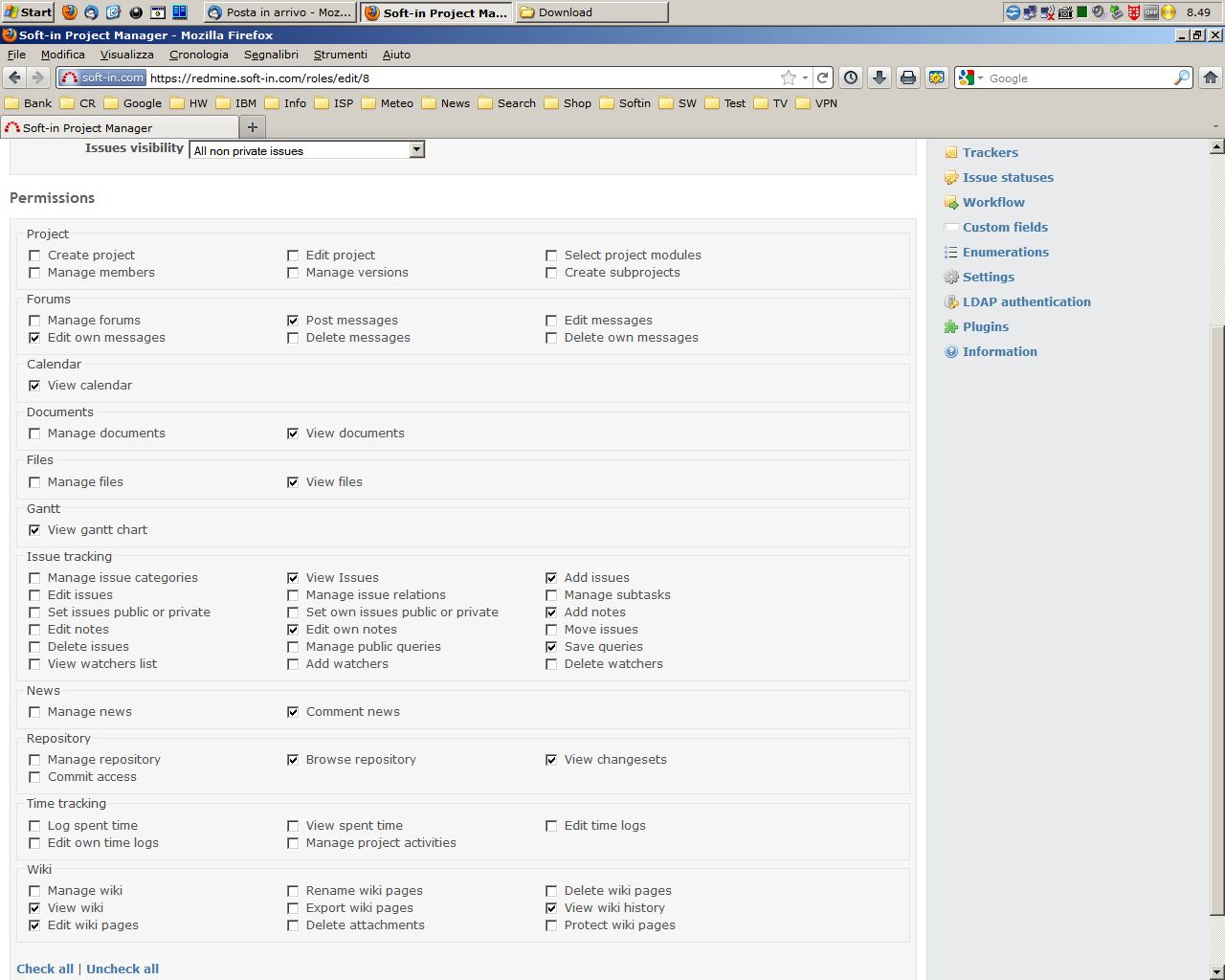Click the camera icon in system tray
1225x980 pixels.
[1064, 12]
